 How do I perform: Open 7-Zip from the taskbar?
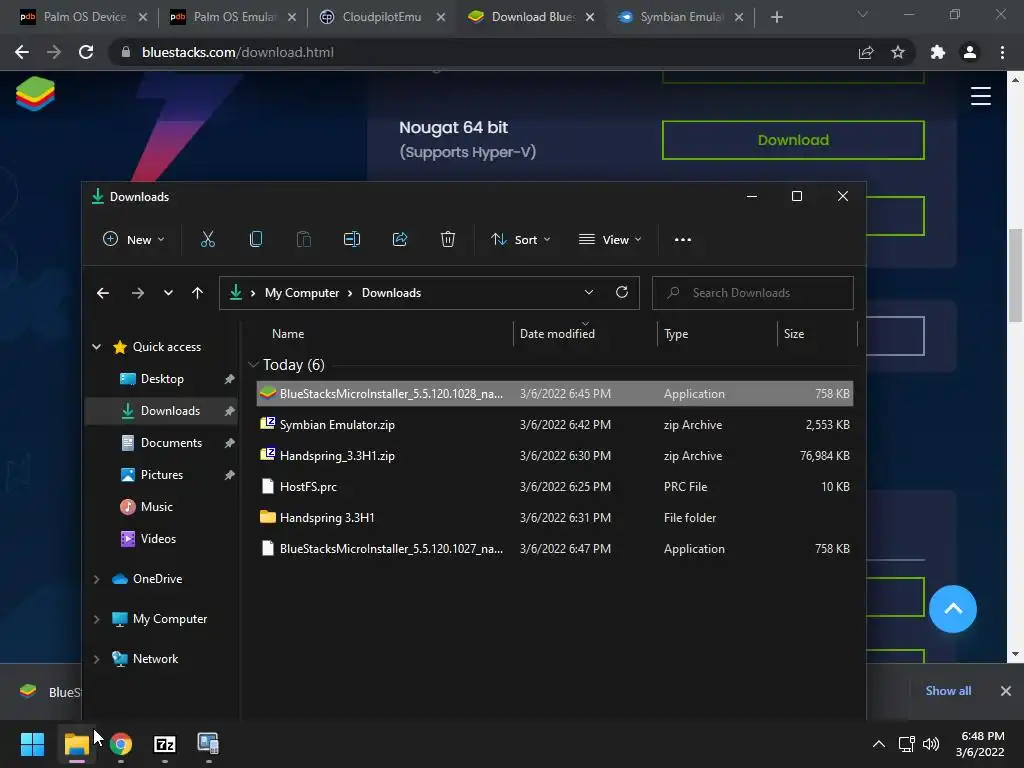(165, 744)
